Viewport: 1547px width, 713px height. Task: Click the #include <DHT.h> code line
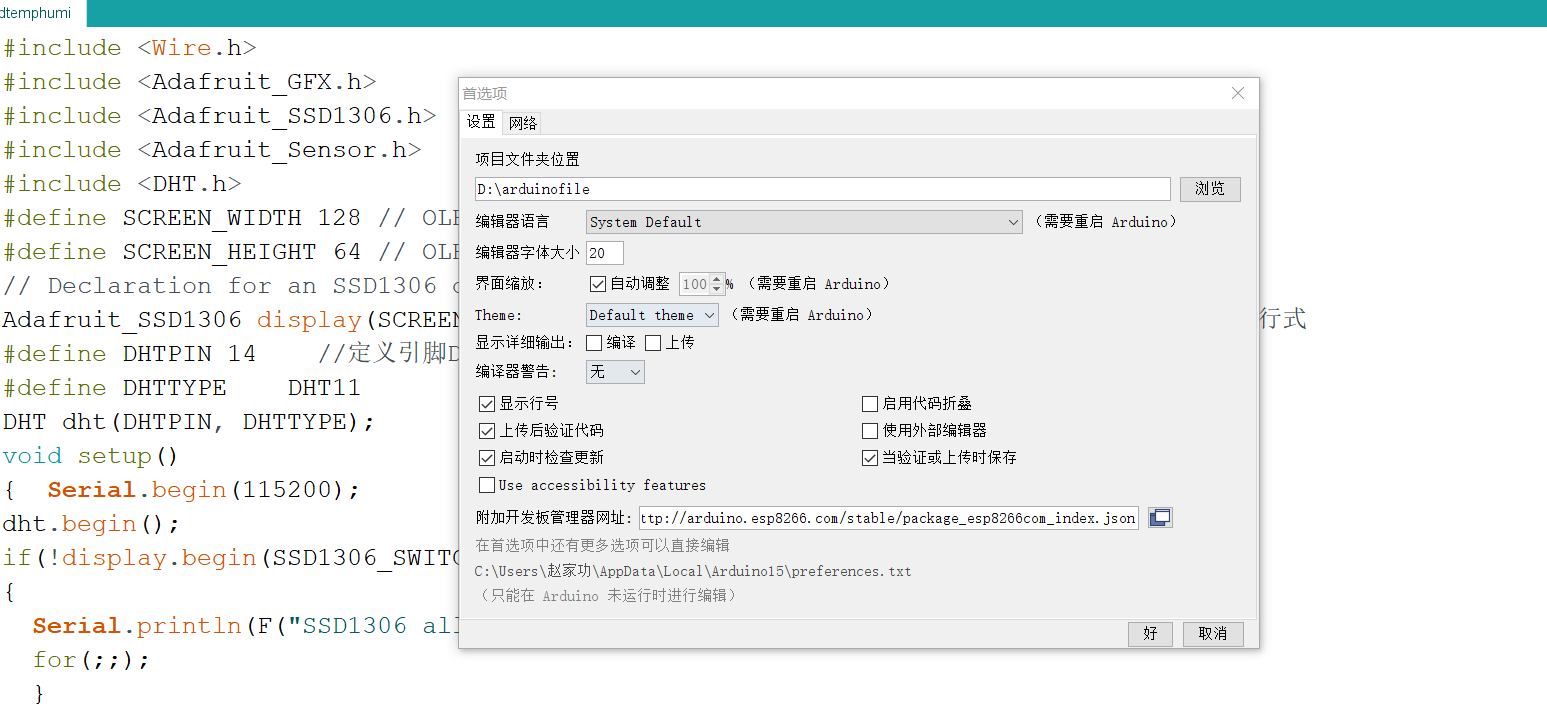pyautogui.click(x=122, y=184)
